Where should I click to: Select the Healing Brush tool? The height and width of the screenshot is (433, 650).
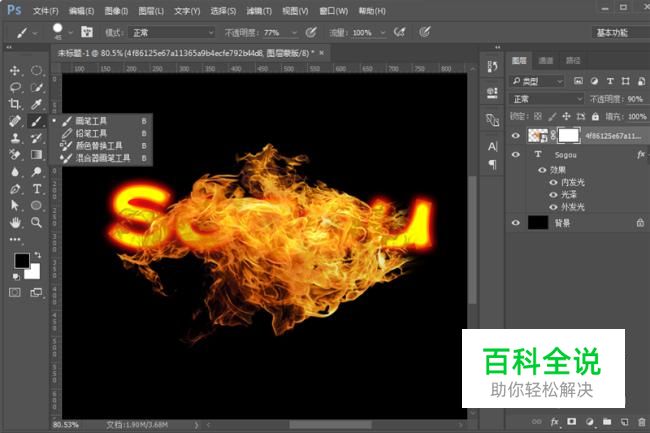click(15, 121)
